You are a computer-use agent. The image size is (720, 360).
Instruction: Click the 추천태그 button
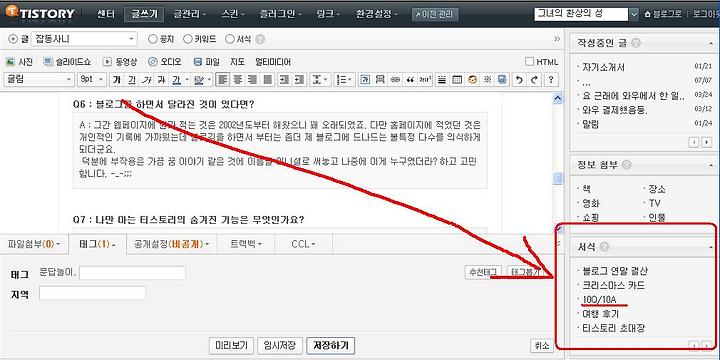tap(484, 272)
